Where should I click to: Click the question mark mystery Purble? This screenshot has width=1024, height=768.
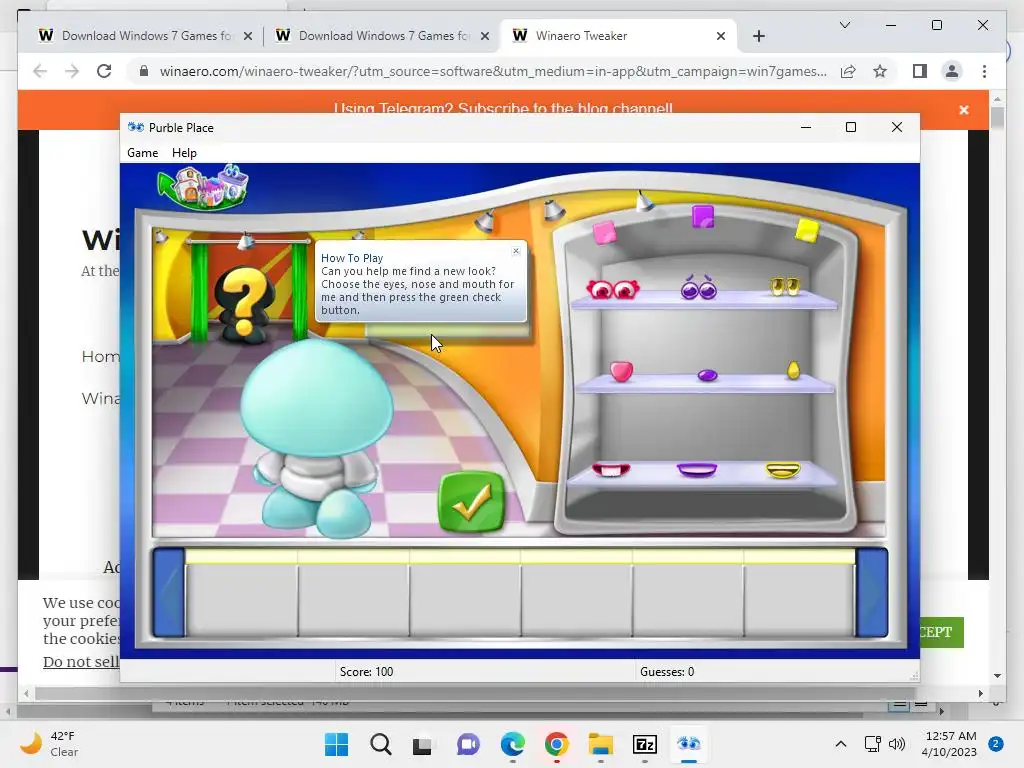tap(244, 305)
